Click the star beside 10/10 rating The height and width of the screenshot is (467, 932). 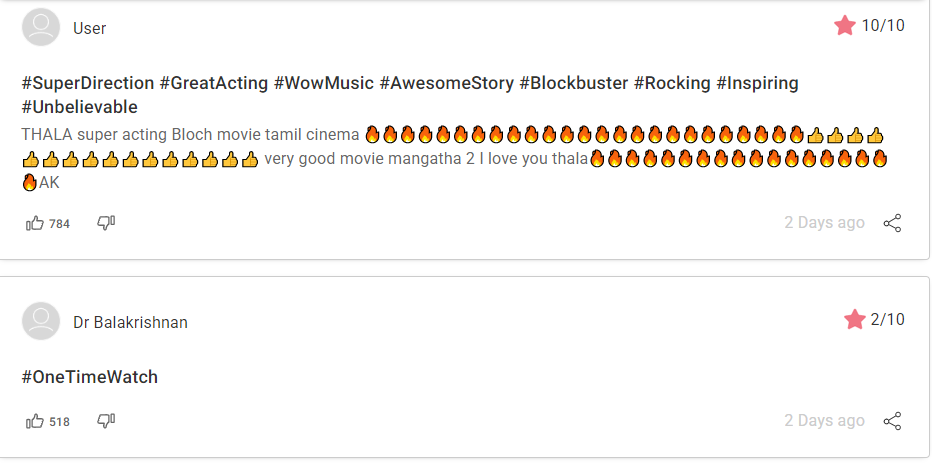coord(845,26)
